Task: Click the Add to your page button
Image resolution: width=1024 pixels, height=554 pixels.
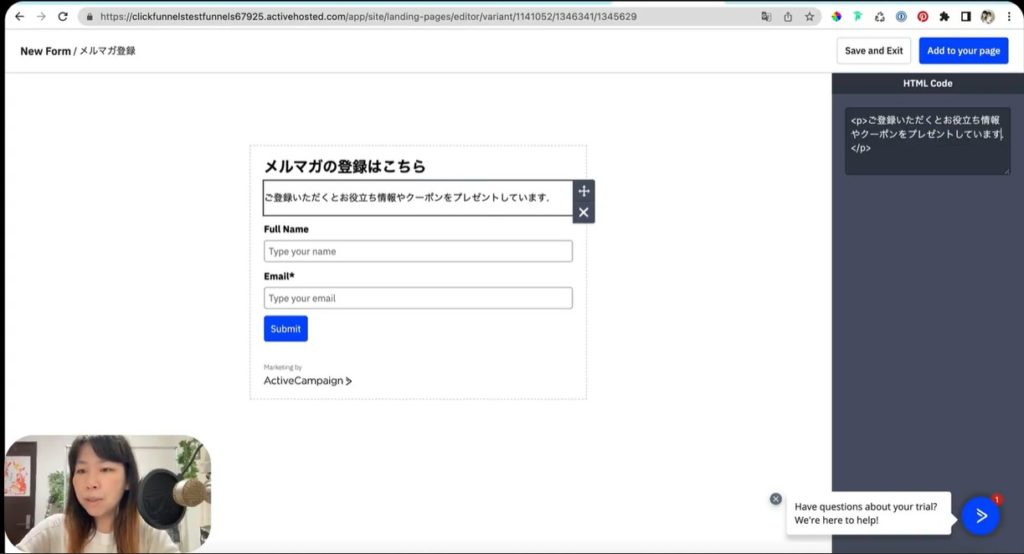Action: point(963,51)
